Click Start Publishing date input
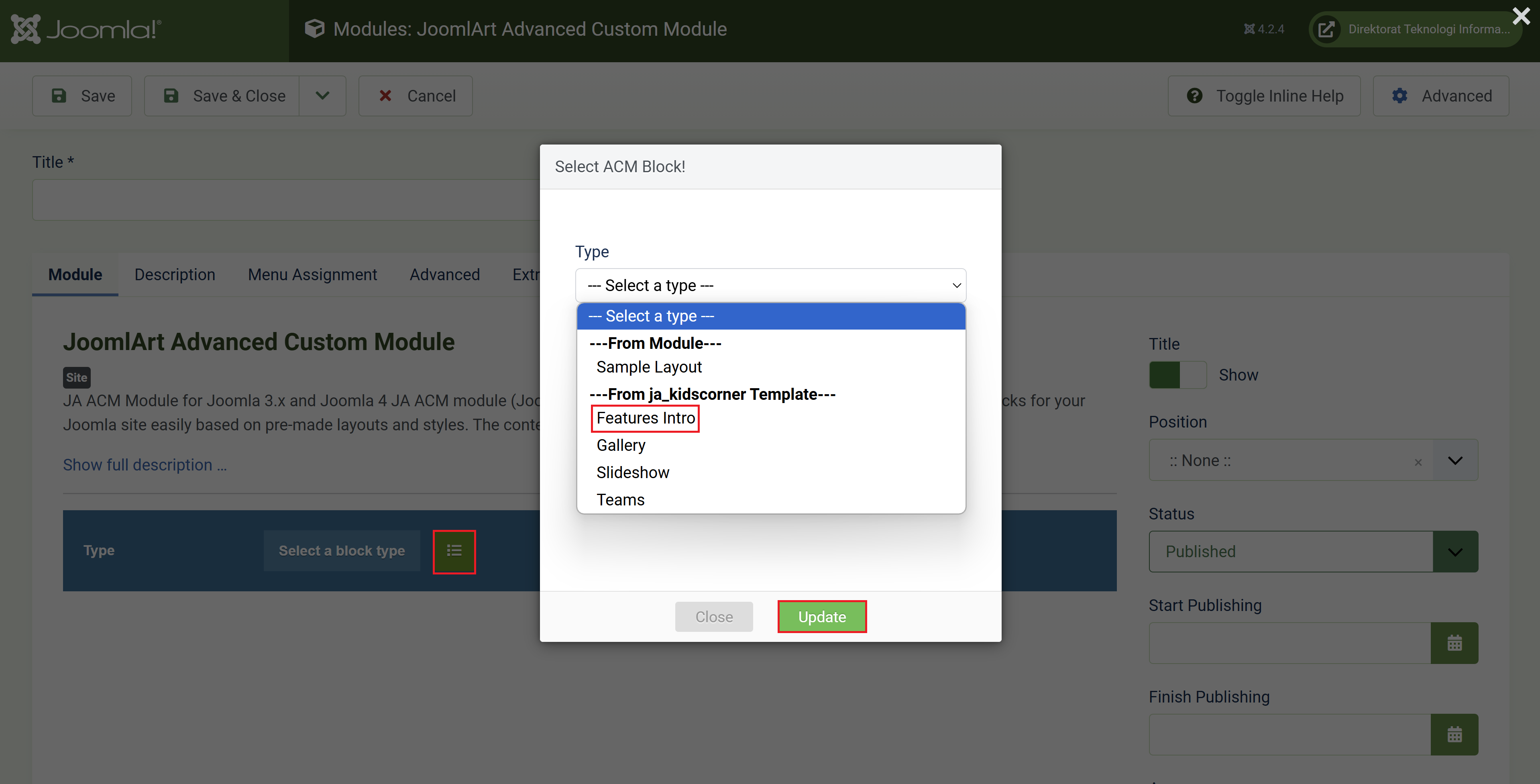1540x784 pixels. (1289, 643)
